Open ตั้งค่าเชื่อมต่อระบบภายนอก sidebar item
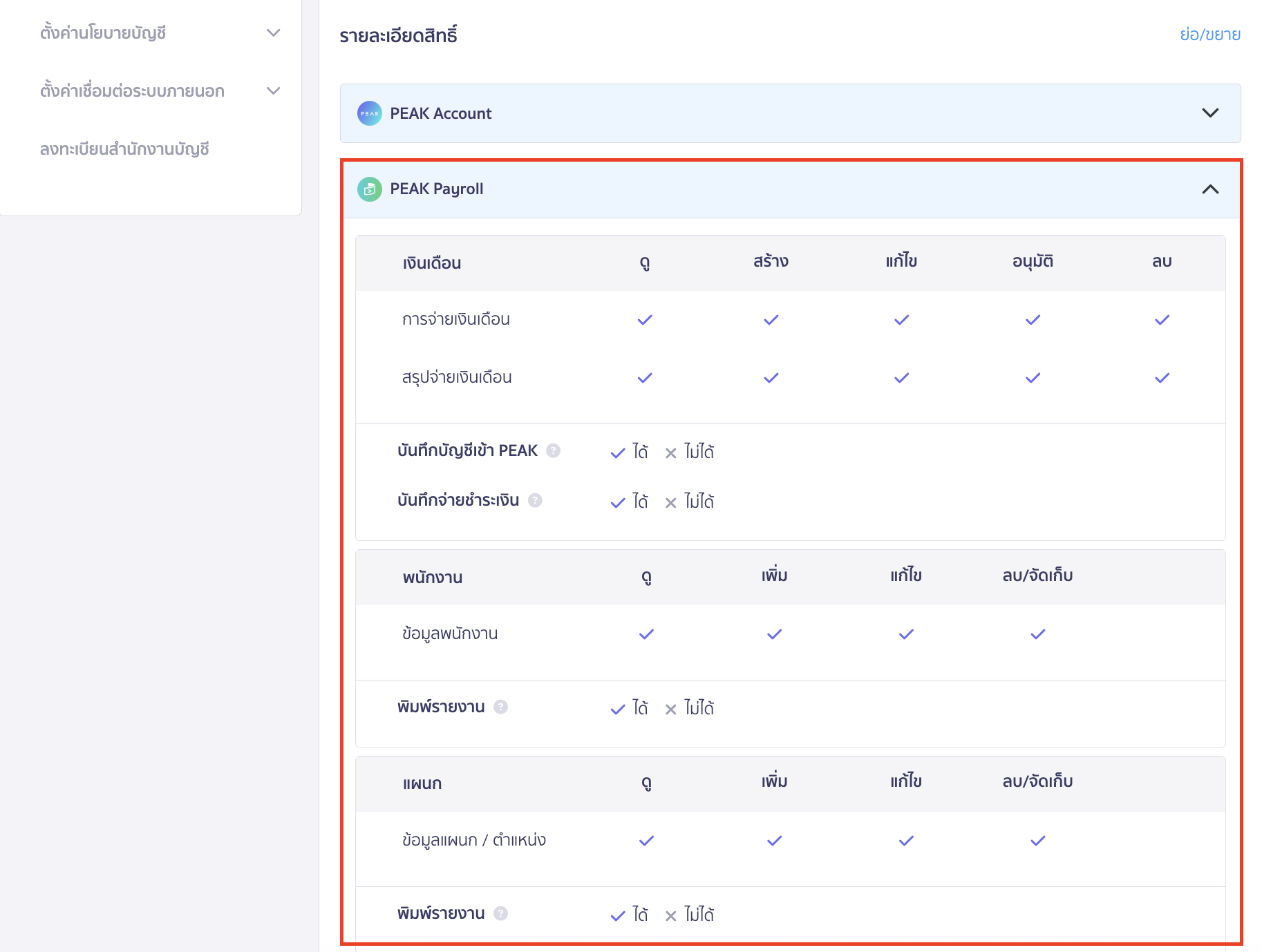 point(132,91)
